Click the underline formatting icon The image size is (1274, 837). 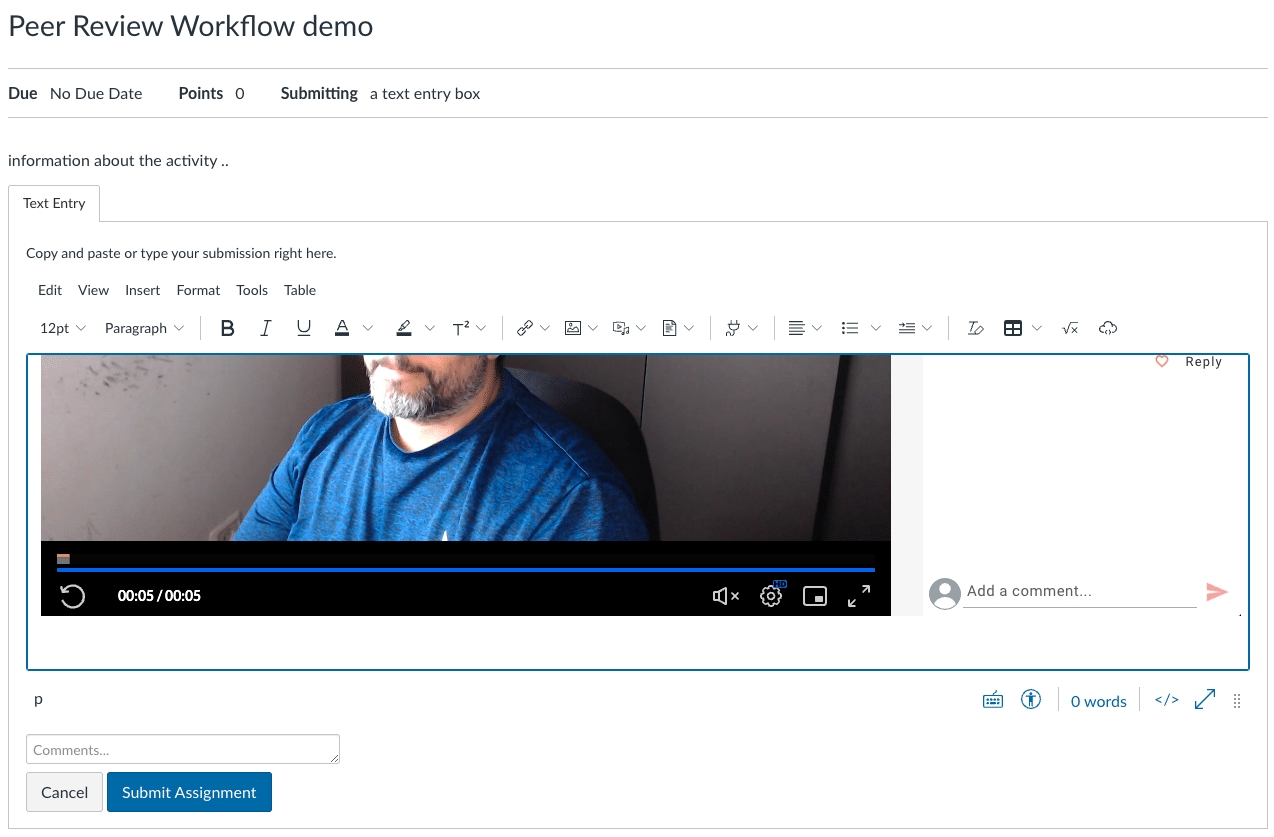[x=303, y=328]
